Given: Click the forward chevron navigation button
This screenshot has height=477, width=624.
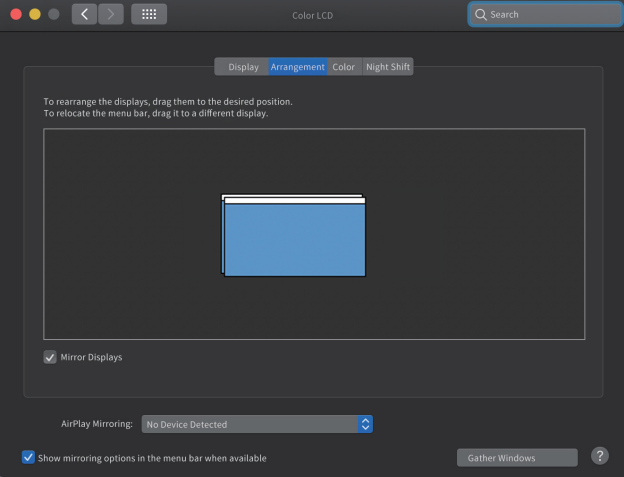Looking at the screenshot, I should click(x=111, y=15).
